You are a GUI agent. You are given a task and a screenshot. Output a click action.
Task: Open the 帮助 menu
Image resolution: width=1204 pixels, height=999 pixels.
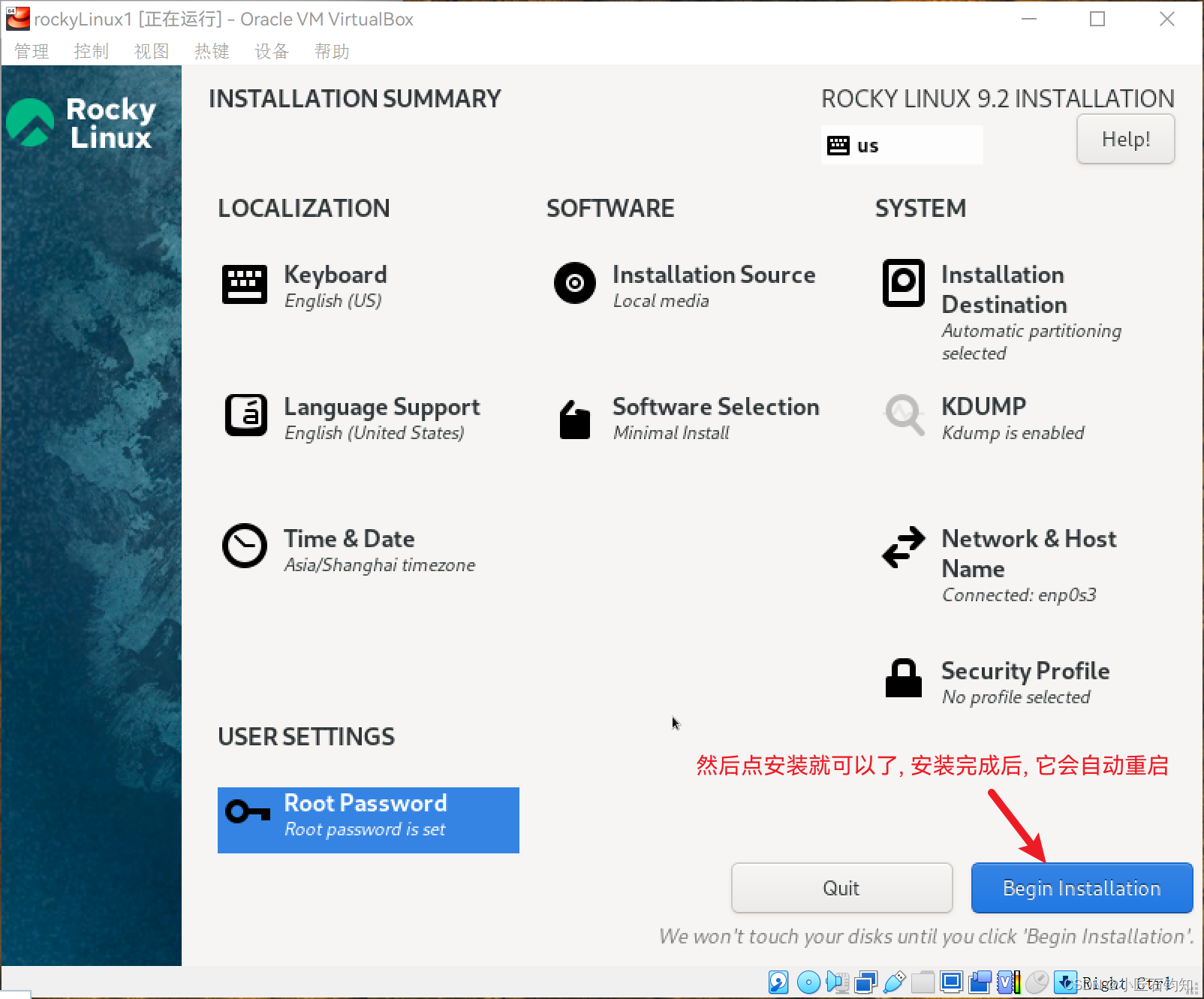point(332,51)
